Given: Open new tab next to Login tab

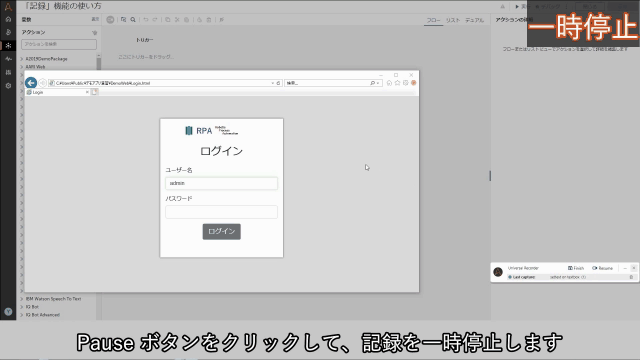Looking at the screenshot, I should point(94,92).
